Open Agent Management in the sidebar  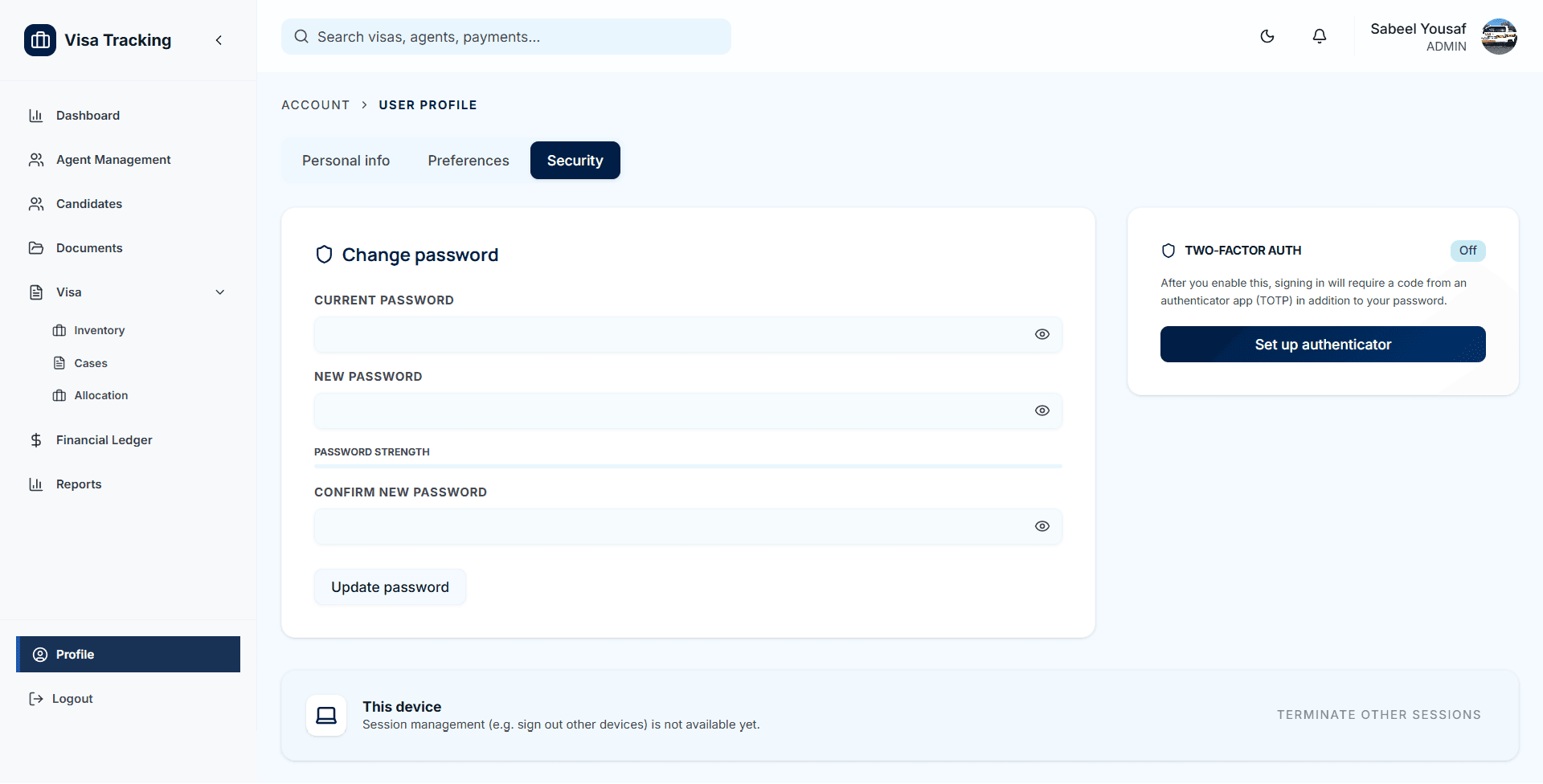(x=129, y=160)
